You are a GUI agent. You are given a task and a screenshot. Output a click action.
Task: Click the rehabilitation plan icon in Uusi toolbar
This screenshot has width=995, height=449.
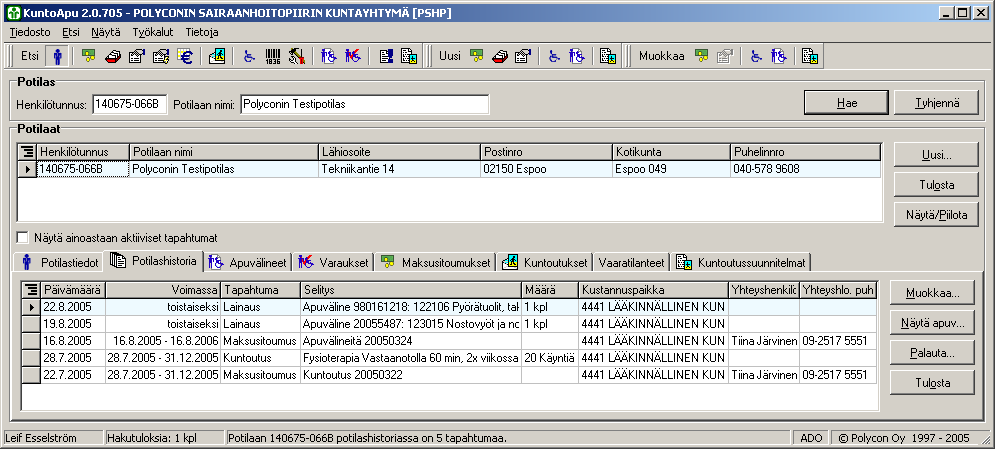click(609, 56)
